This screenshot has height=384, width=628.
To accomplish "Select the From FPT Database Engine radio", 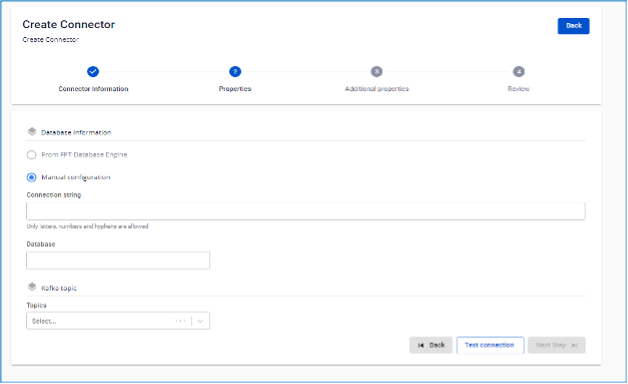I will click(x=31, y=155).
